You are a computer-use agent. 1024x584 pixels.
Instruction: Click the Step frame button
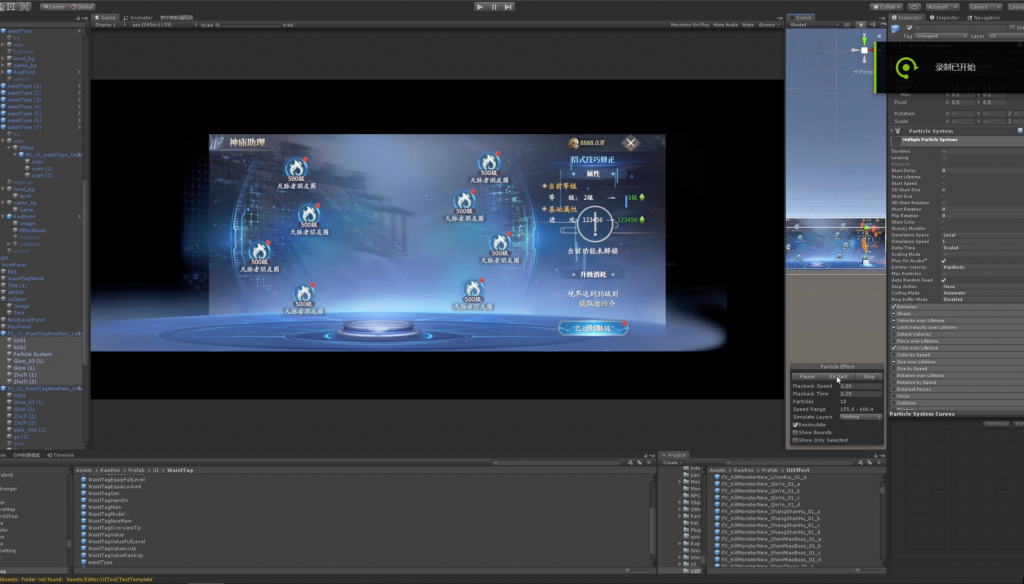pos(508,7)
